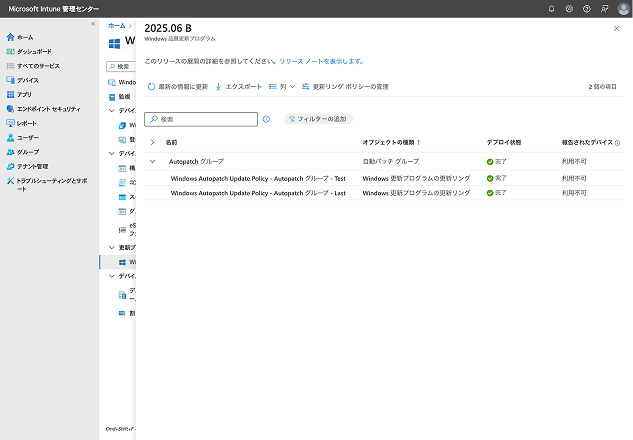Open the user account avatar
Image resolution: width=633 pixels, height=440 pixels.
click(x=624, y=8)
